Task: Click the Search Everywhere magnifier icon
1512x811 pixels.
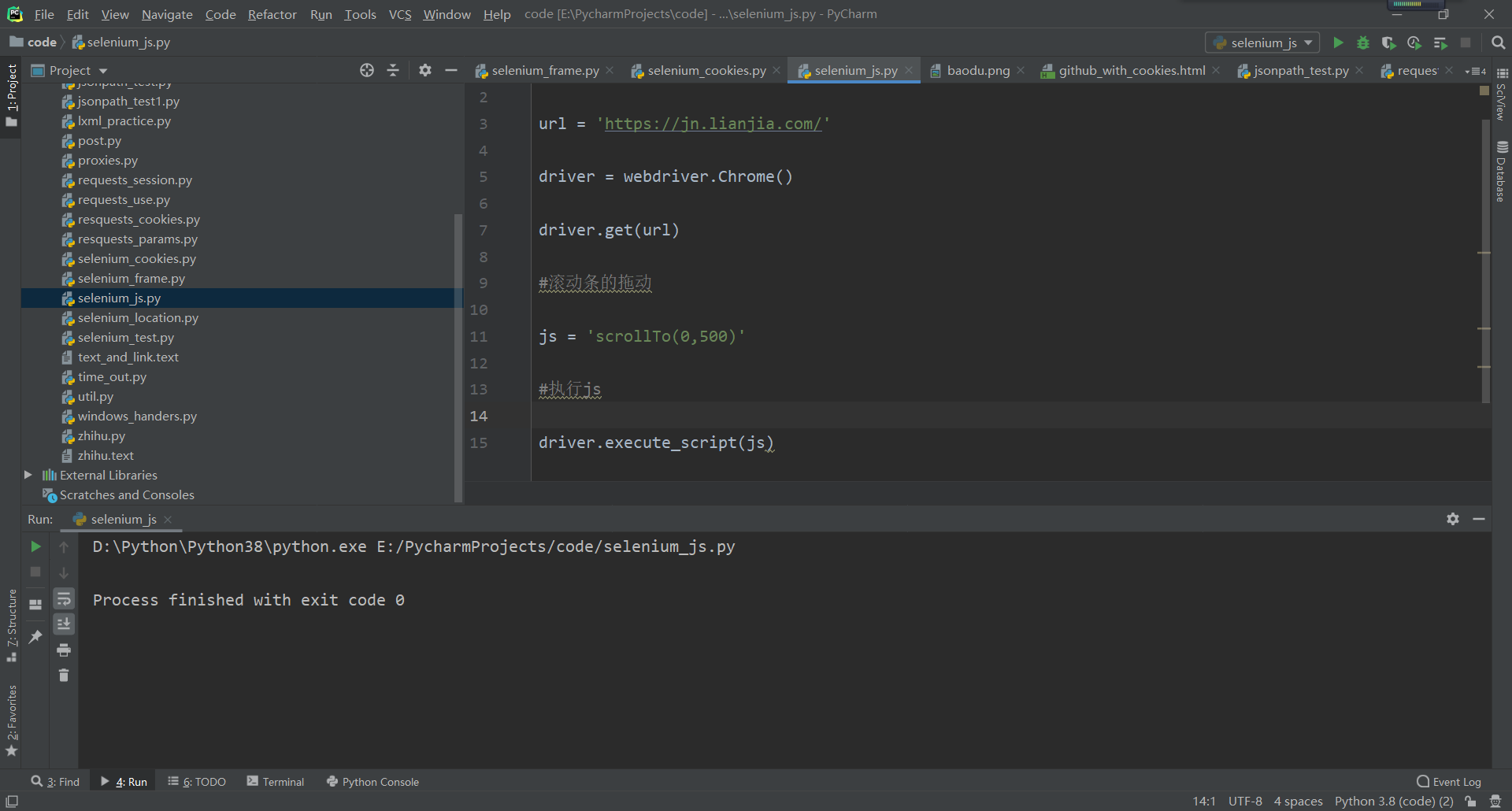Action: 1498,43
